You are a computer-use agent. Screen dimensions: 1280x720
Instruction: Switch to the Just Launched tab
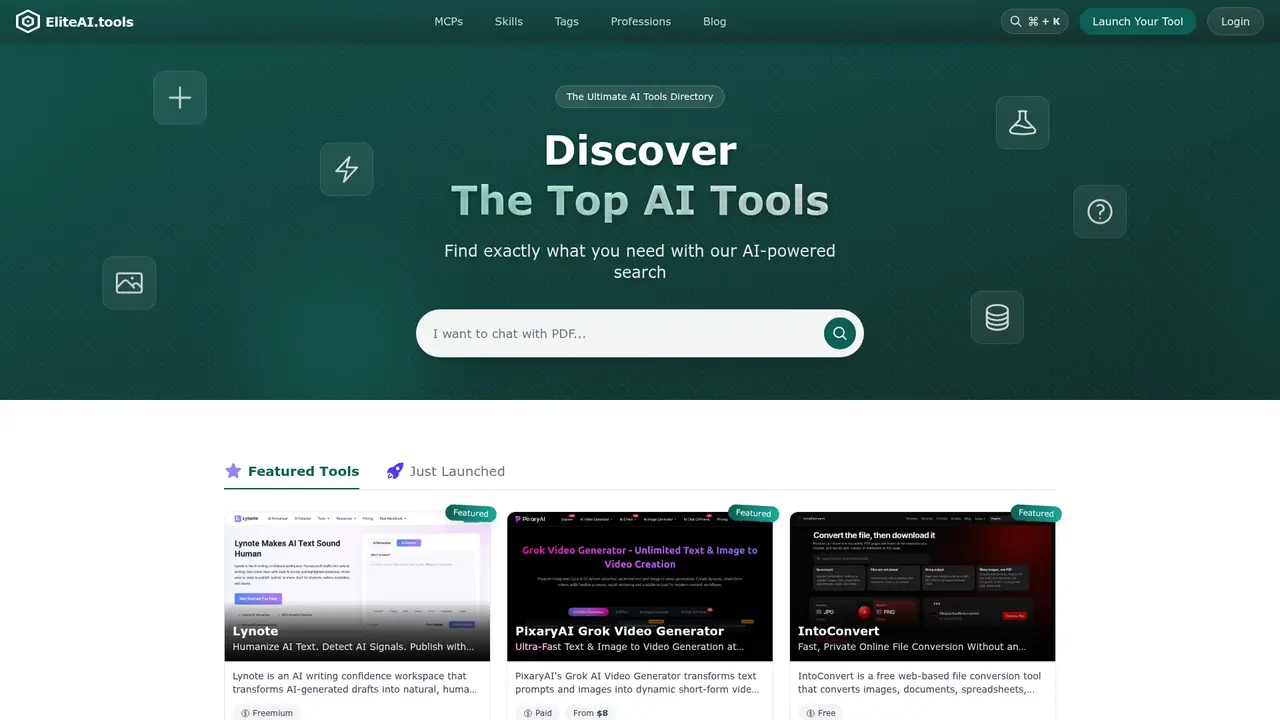point(446,471)
